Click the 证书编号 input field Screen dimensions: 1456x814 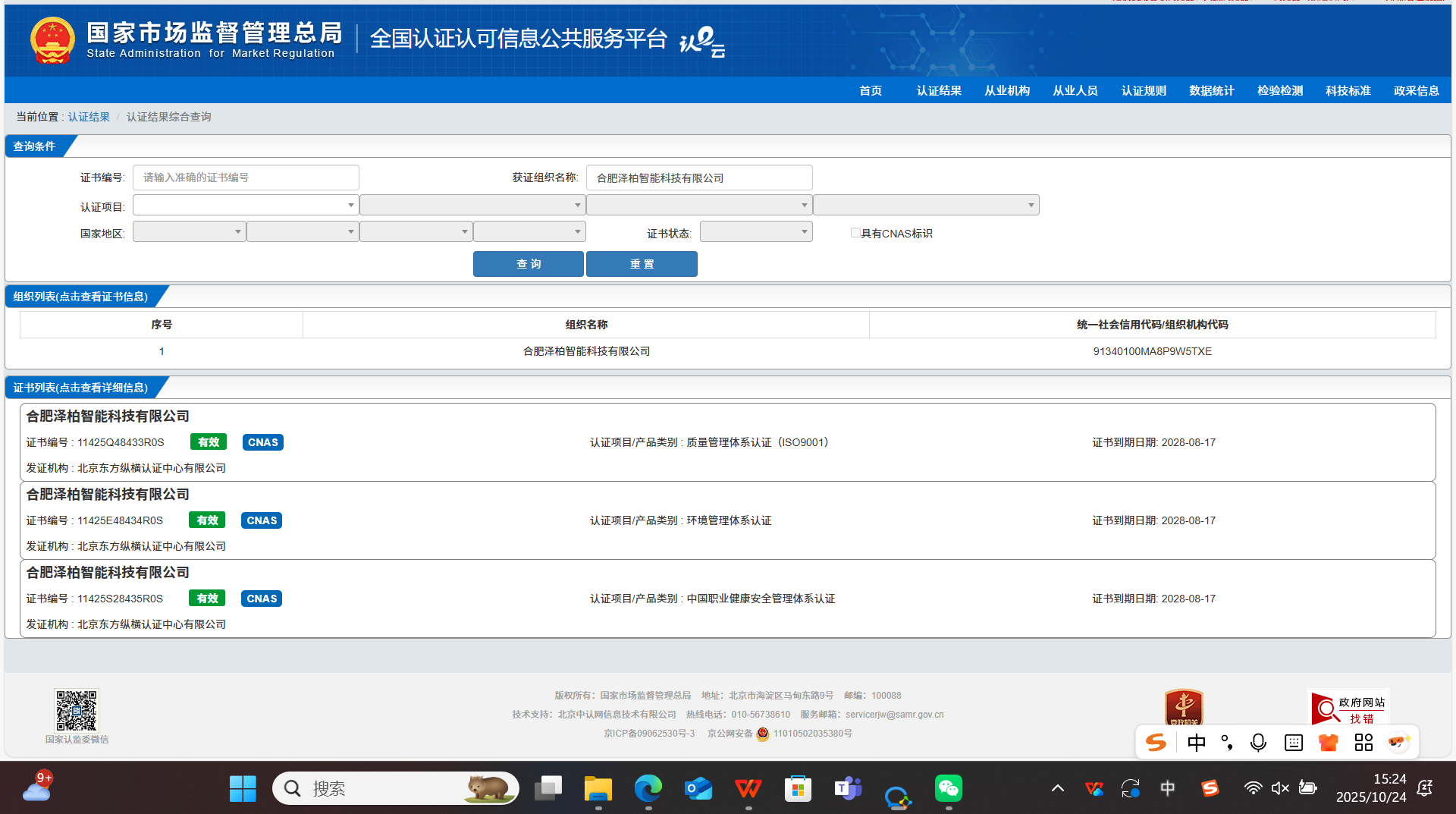pyautogui.click(x=246, y=178)
